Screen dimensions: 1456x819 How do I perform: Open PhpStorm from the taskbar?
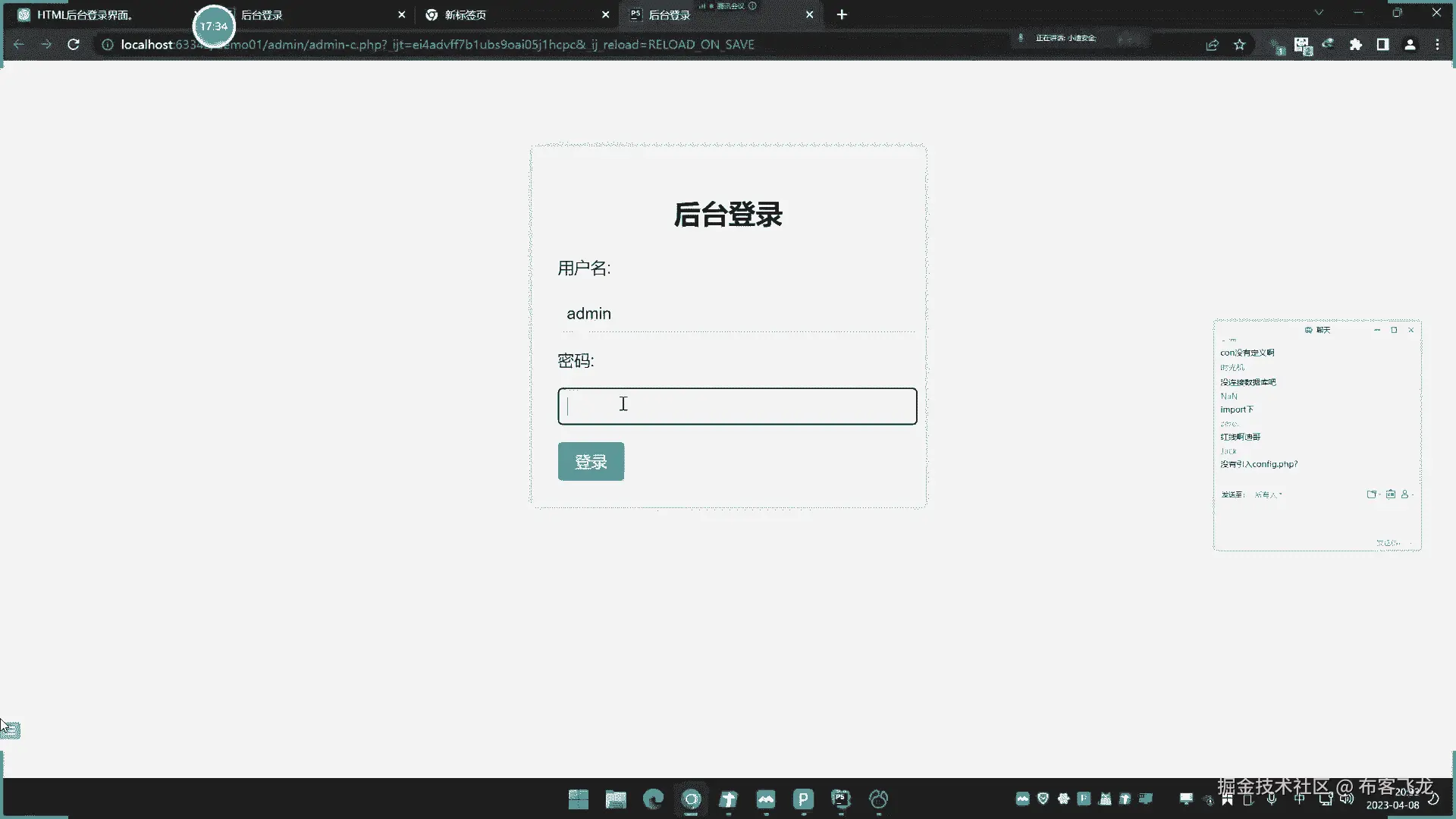[840, 799]
